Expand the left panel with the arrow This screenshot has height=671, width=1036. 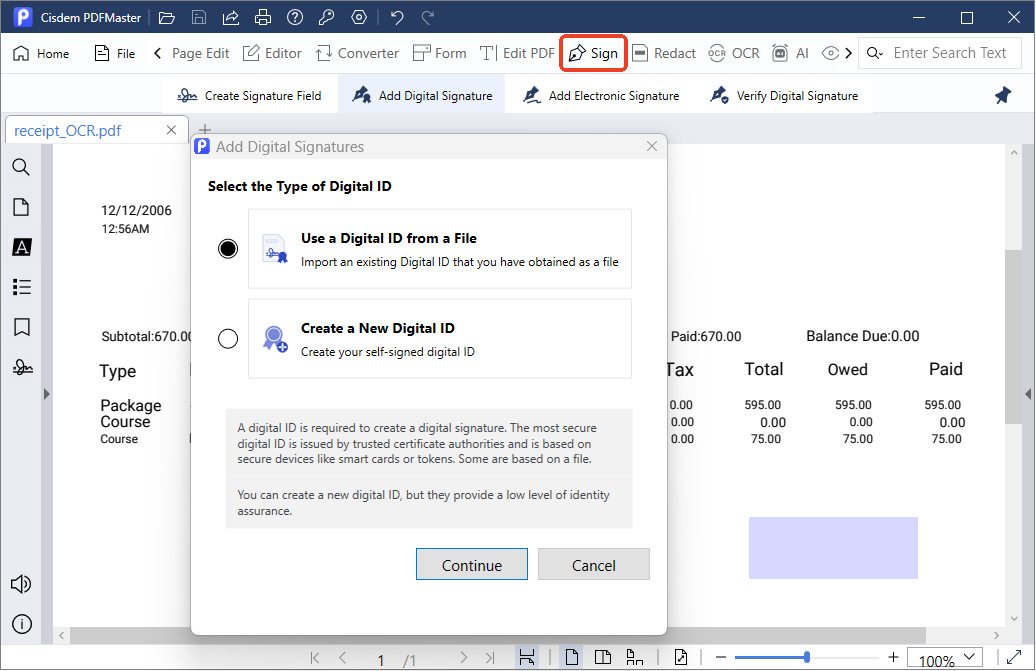pos(45,395)
